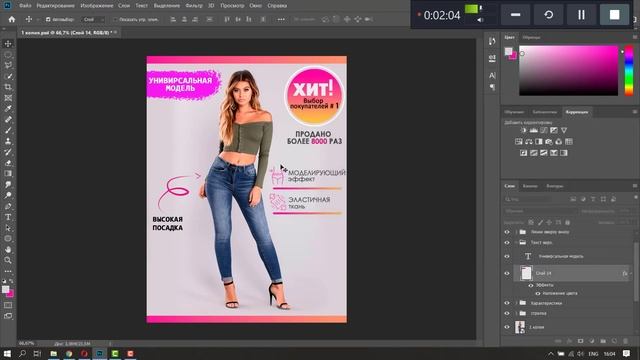This screenshot has width=640, height=360.
Task: Switch to the 'Образцы' tab
Action: click(531, 38)
